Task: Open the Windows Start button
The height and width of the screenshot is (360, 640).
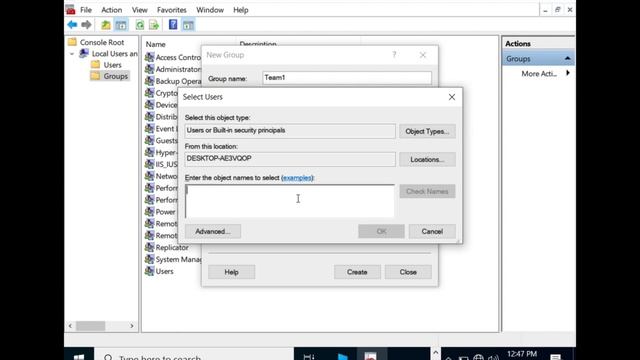Action: click(x=79, y=356)
